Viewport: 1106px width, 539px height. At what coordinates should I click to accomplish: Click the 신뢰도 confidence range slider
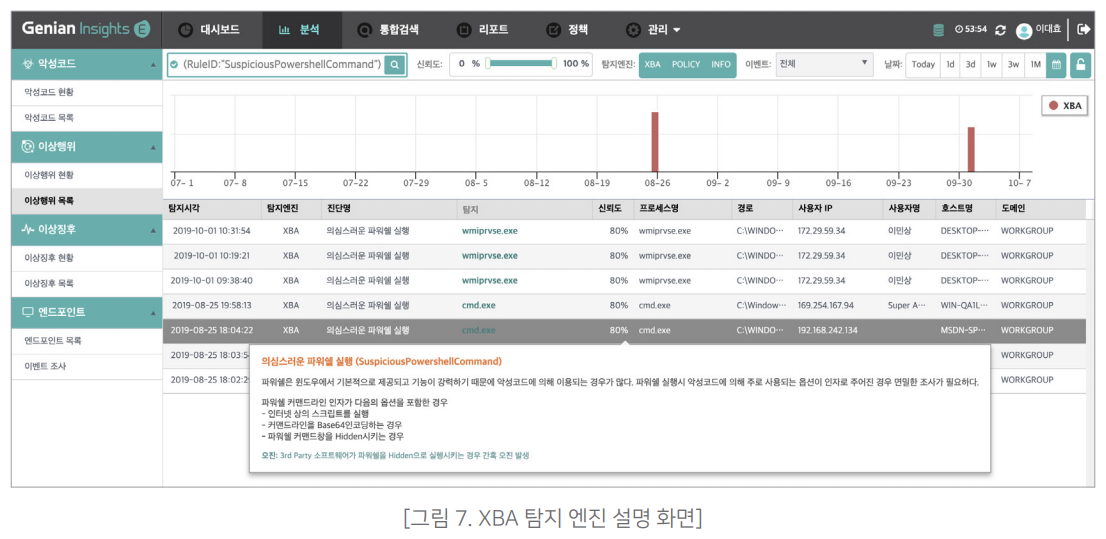521,64
